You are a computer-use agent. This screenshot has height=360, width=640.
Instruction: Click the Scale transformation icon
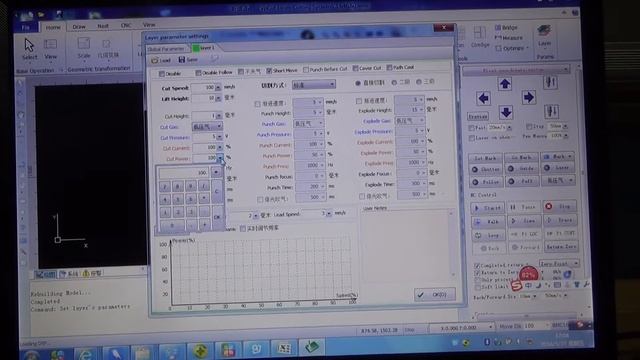(x=84, y=48)
